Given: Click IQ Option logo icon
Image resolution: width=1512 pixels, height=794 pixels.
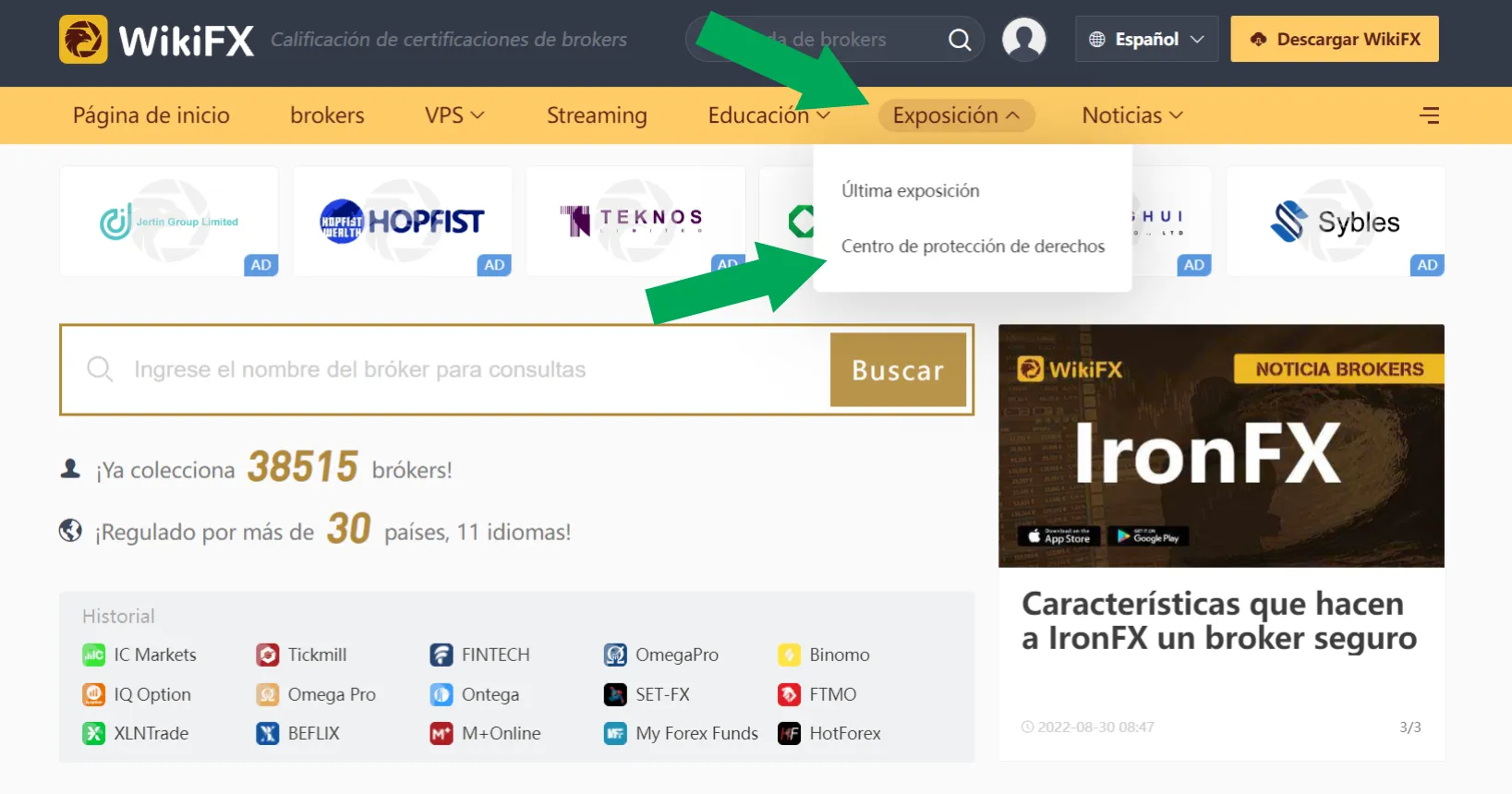Looking at the screenshot, I should tap(94, 694).
